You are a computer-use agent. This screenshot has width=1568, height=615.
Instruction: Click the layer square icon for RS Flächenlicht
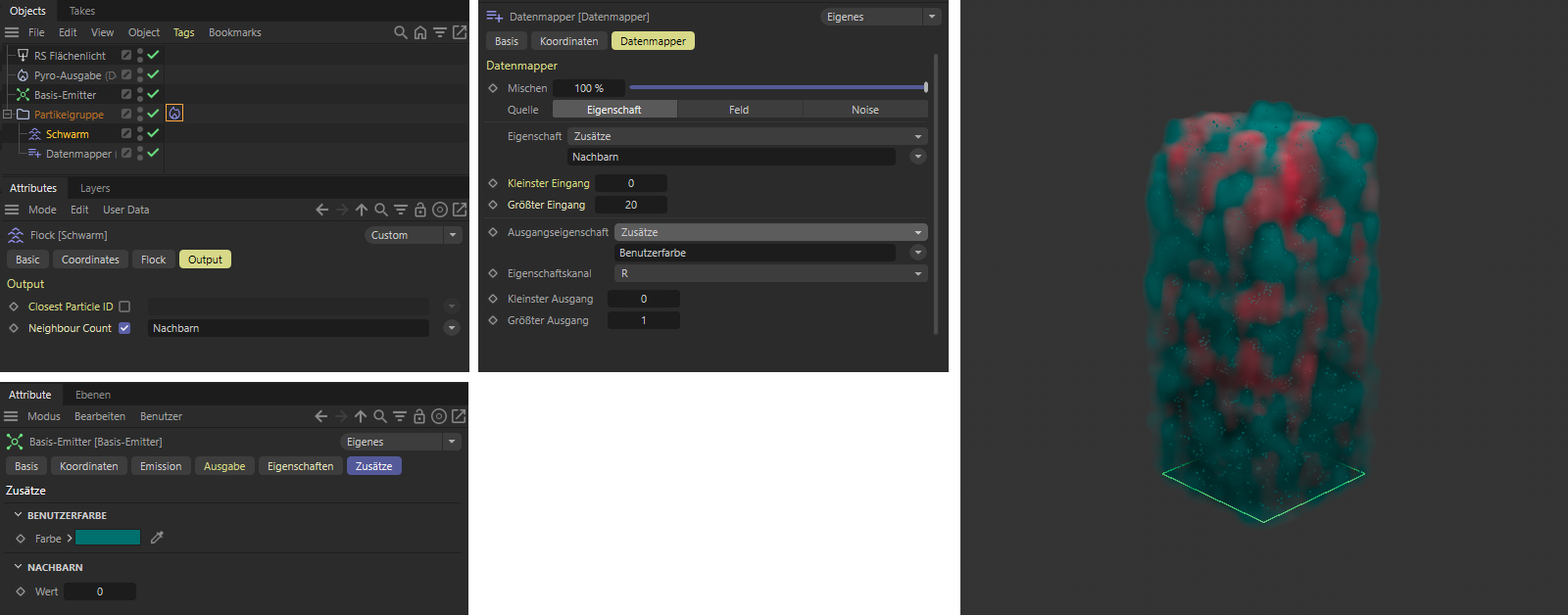point(126,55)
